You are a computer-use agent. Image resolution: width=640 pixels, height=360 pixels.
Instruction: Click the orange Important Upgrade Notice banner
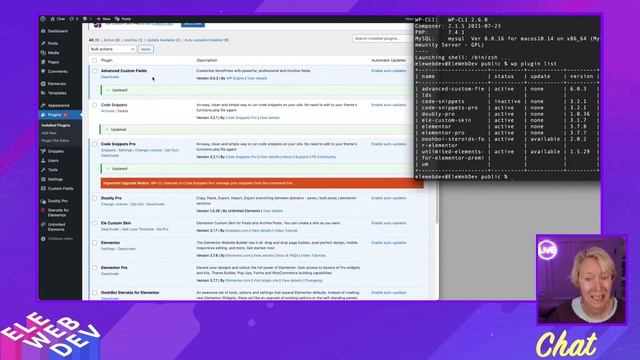[262, 183]
